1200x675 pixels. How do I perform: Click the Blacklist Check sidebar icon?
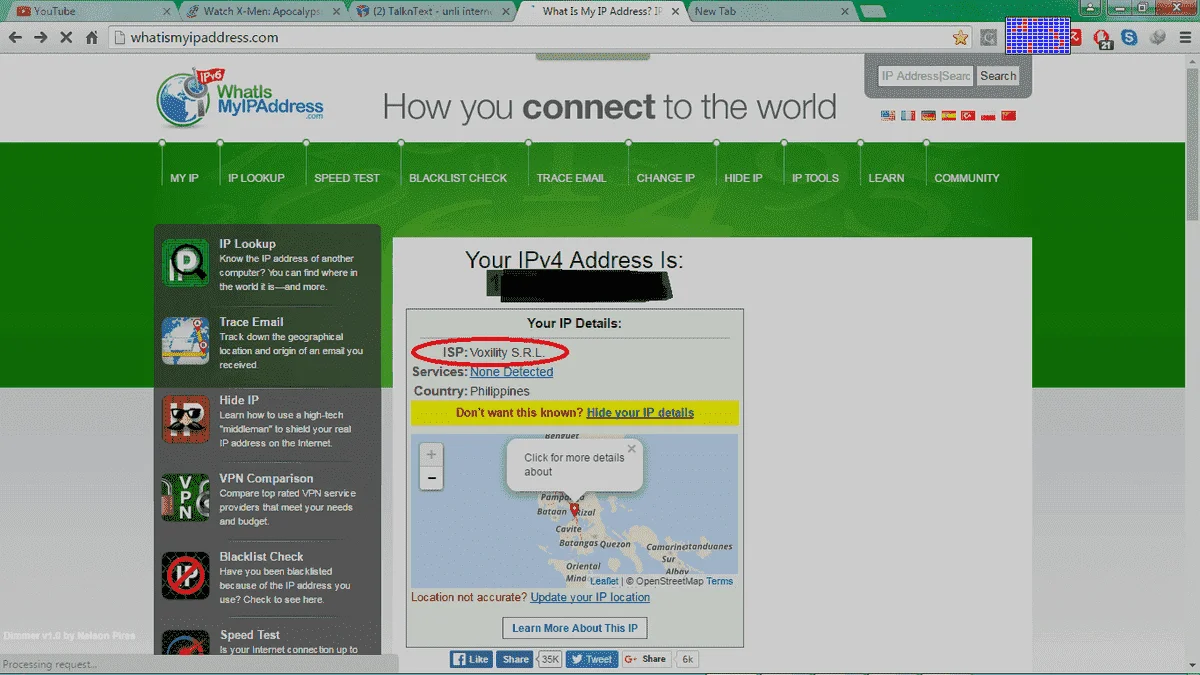[x=186, y=576]
